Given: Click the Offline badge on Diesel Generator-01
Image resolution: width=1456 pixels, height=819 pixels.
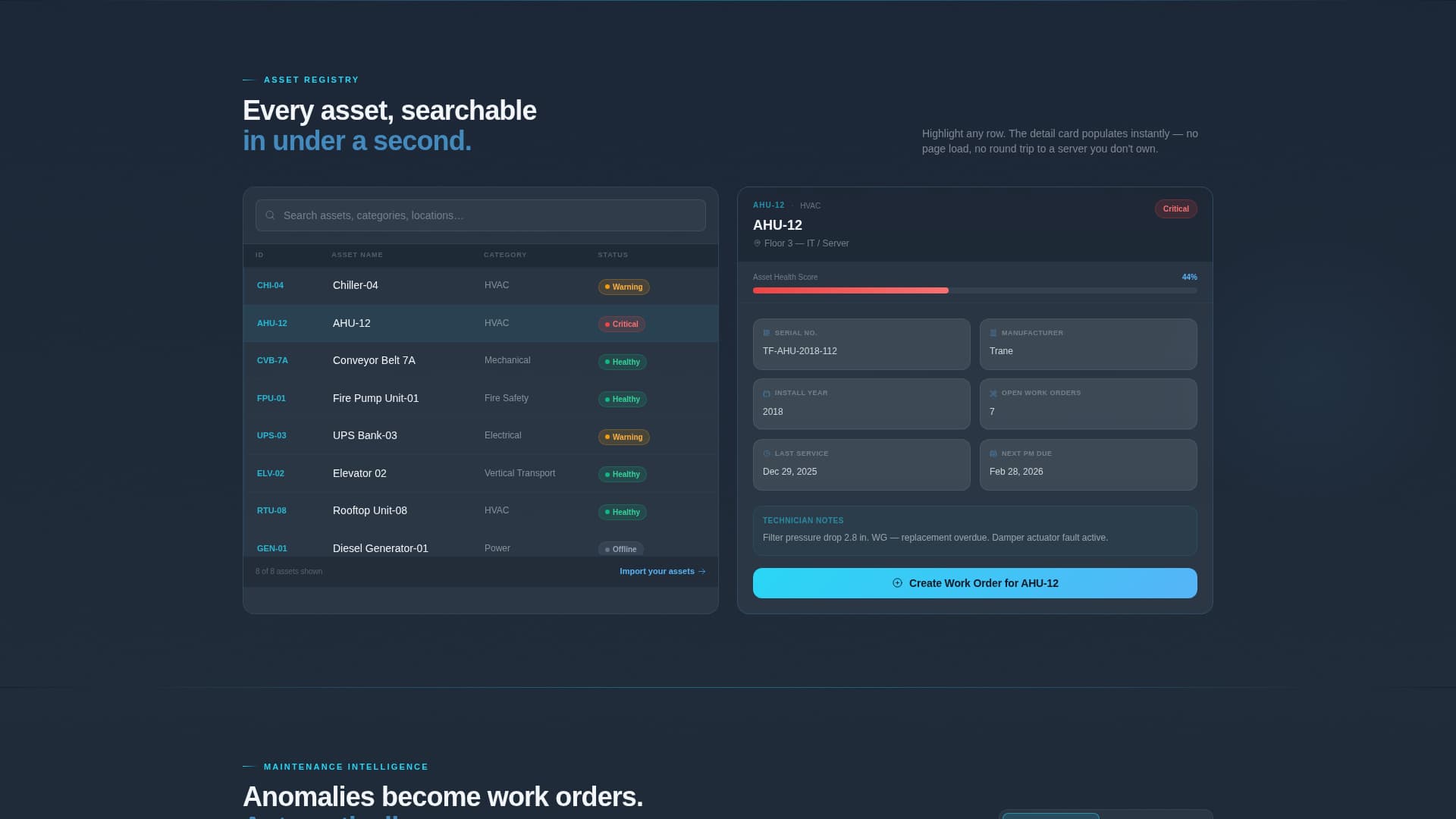Looking at the screenshot, I should [621, 549].
